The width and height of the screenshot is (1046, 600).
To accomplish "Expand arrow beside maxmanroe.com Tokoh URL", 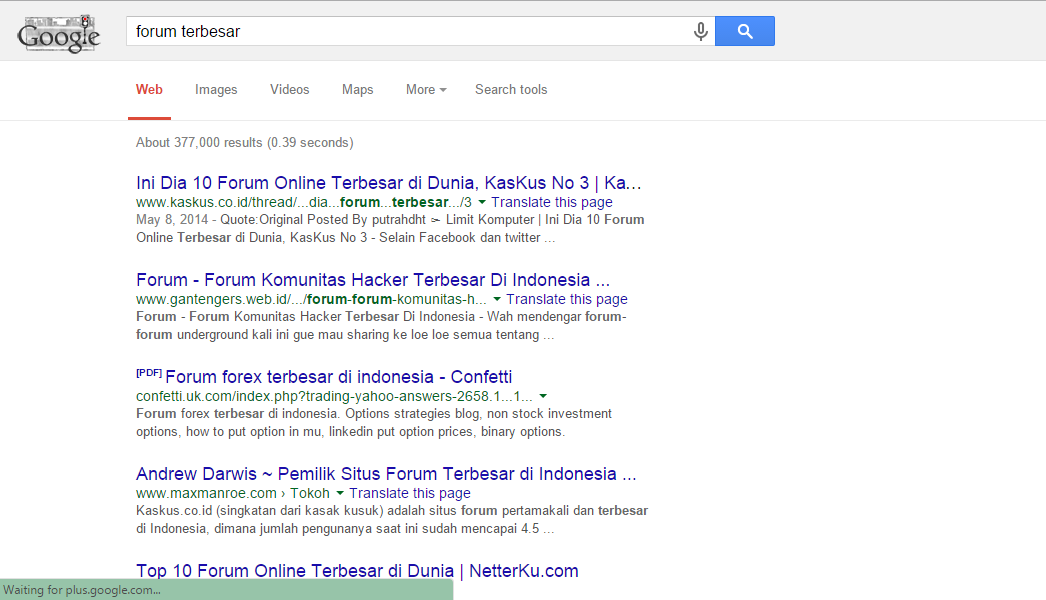I will tap(340, 493).
